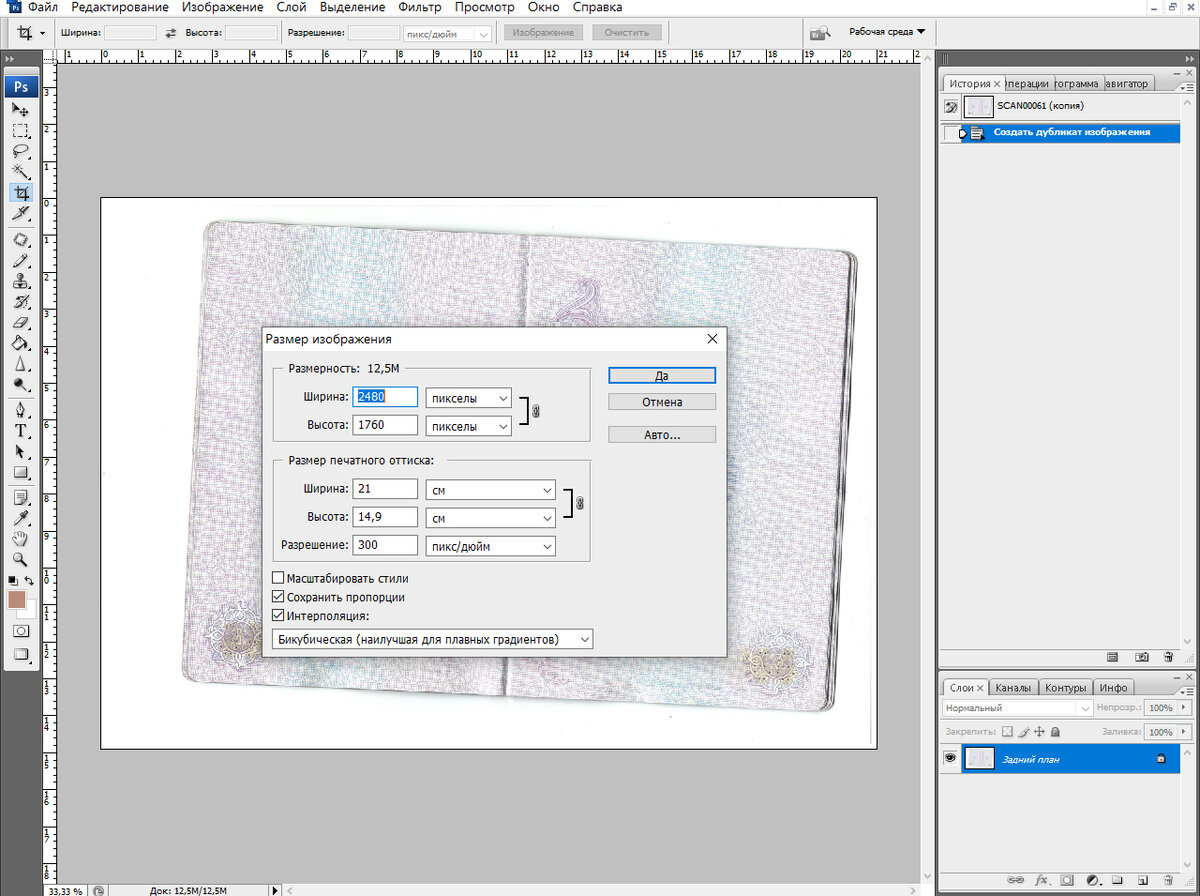Click the Авто... button
The width and height of the screenshot is (1200, 896).
click(x=662, y=435)
